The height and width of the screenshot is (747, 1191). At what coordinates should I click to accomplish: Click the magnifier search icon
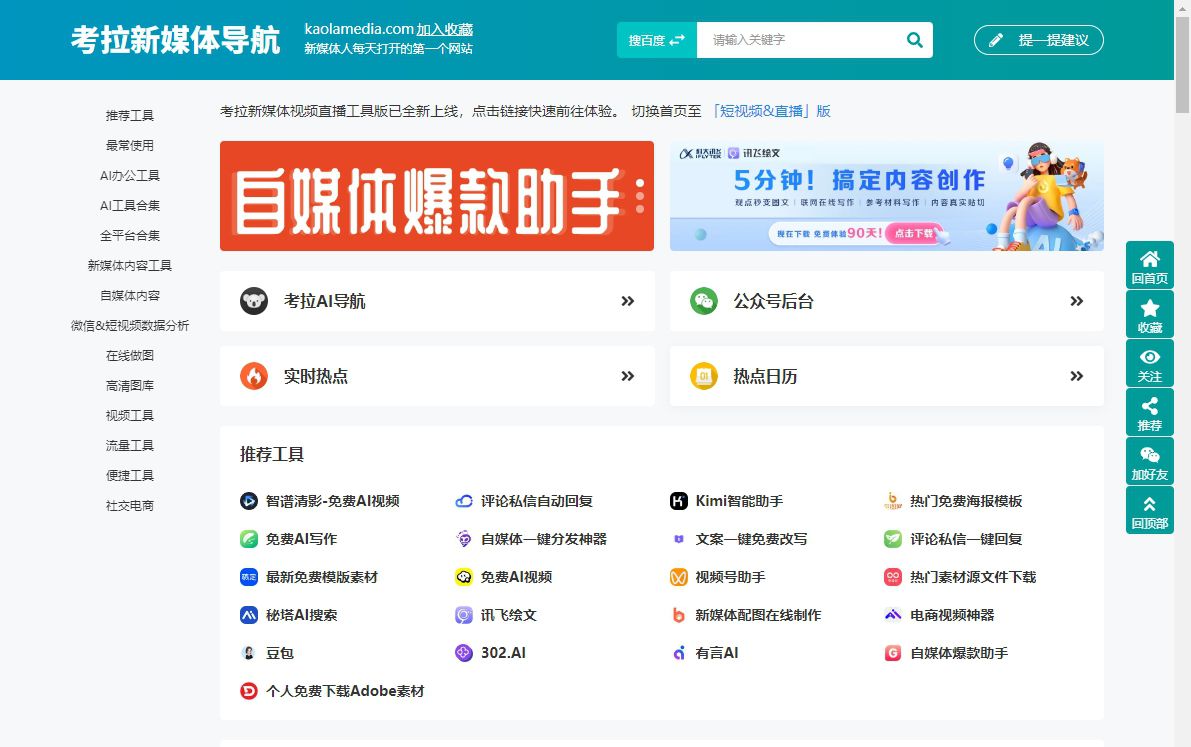click(x=915, y=40)
